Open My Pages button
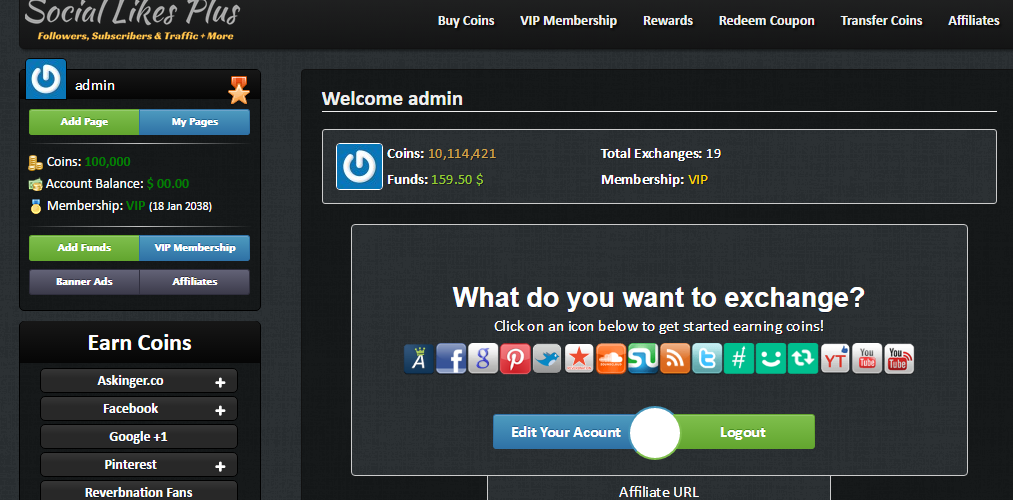Image resolution: width=1013 pixels, height=500 pixels. tap(194, 122)
